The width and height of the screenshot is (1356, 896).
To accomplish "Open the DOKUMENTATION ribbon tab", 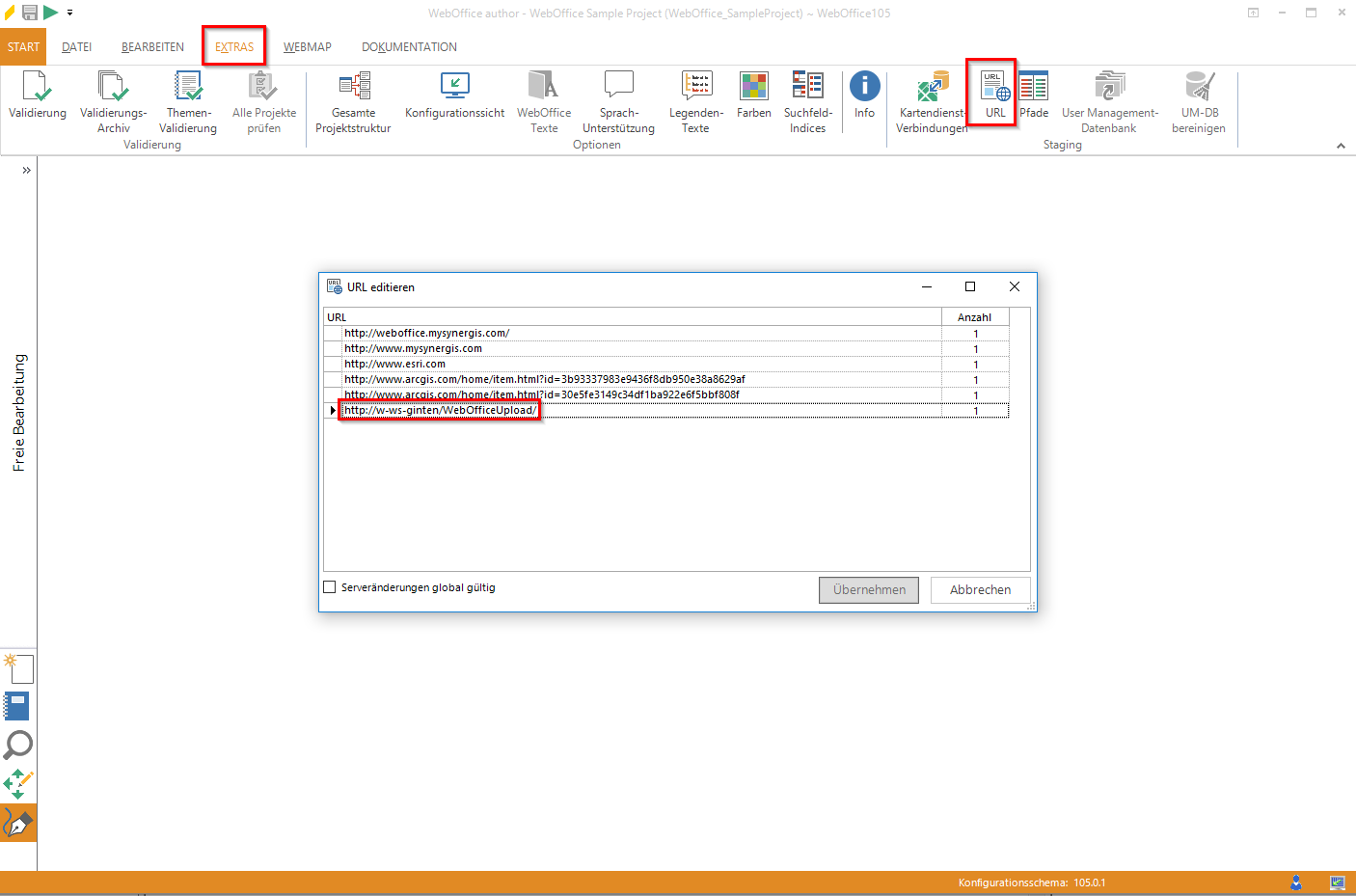I will point(409,47).
